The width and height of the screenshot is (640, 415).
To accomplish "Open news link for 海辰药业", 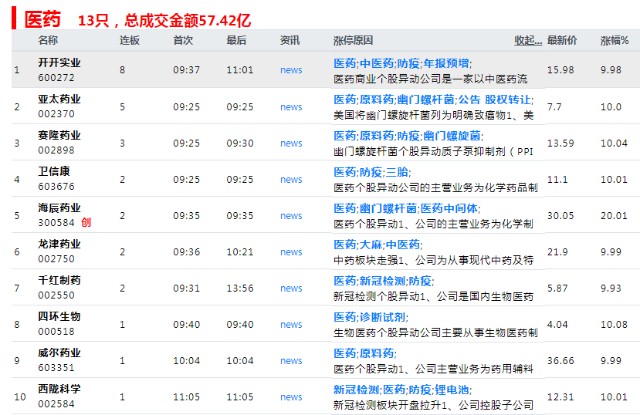I will coord(291,216).
